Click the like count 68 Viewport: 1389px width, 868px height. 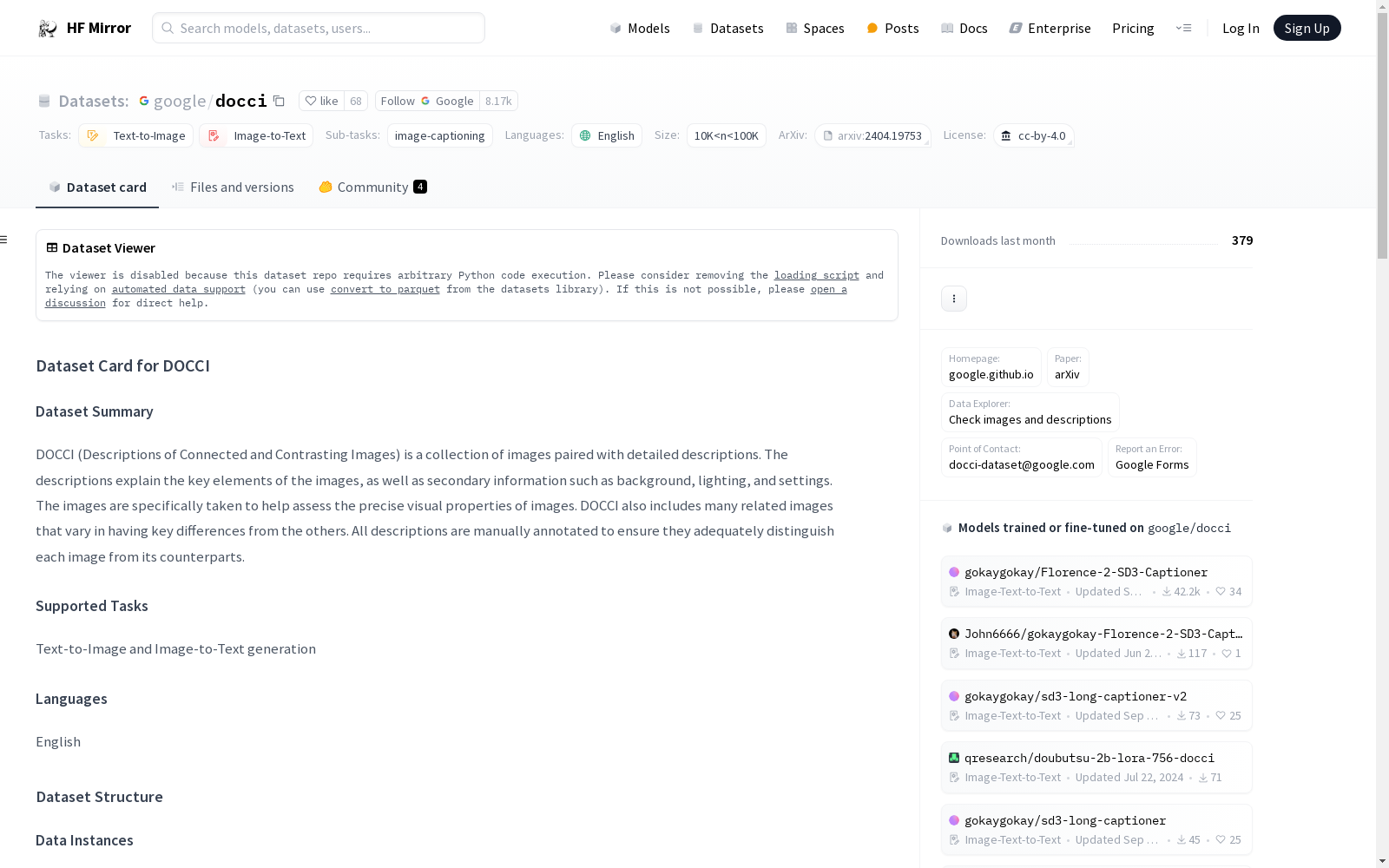[x=356, y=101]
